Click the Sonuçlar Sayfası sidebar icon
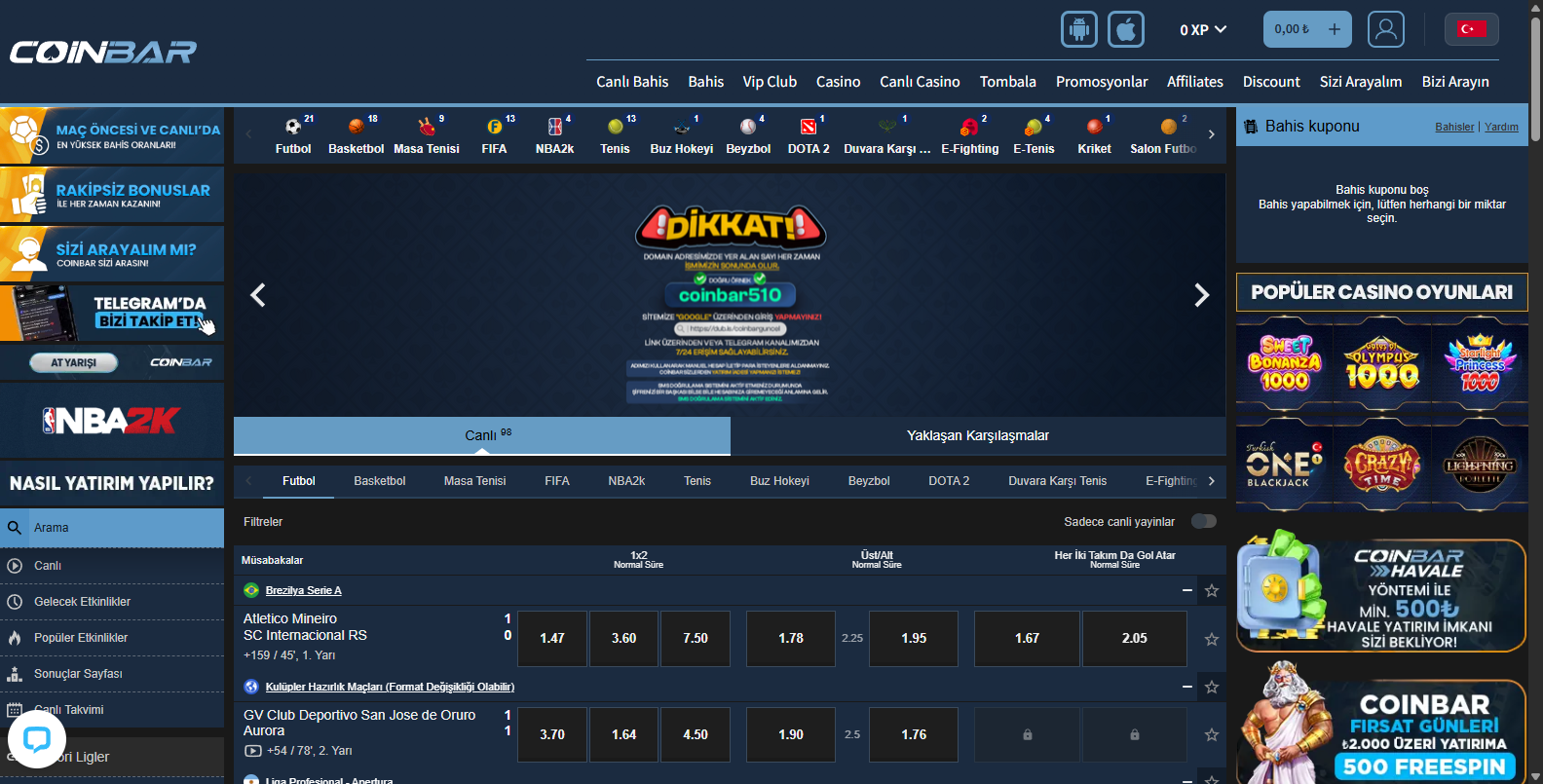Screen dimensions: 1543x784 tap(15, 674)
